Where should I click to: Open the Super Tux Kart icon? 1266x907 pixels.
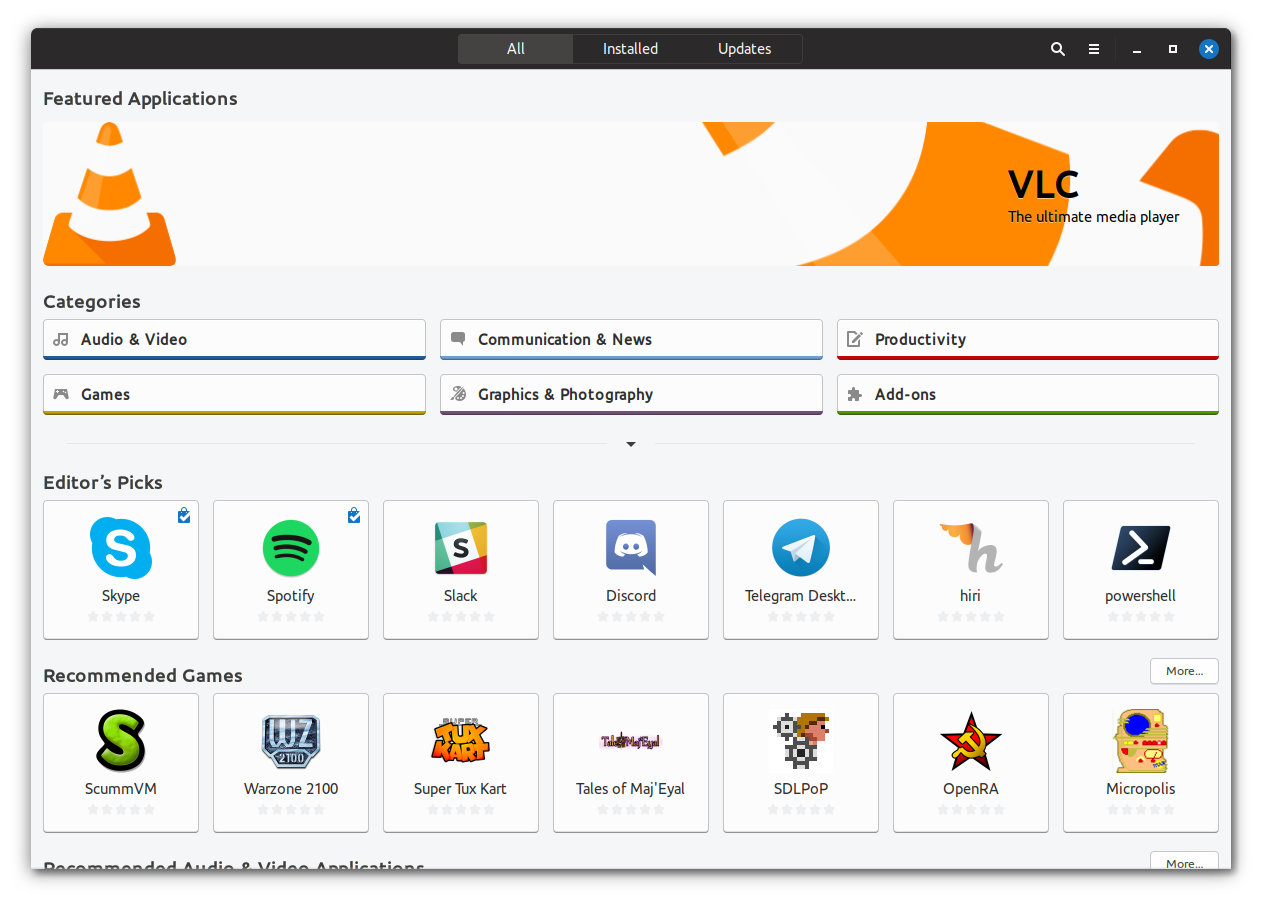(461, 741)
